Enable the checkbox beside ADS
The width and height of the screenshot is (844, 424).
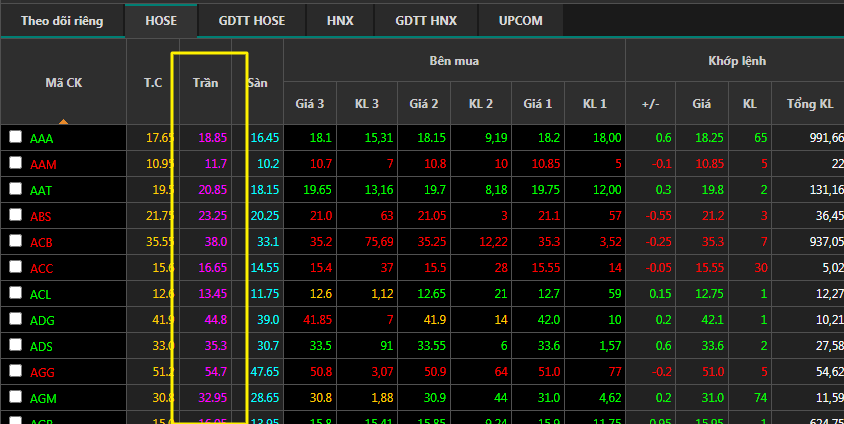(15, 345)
